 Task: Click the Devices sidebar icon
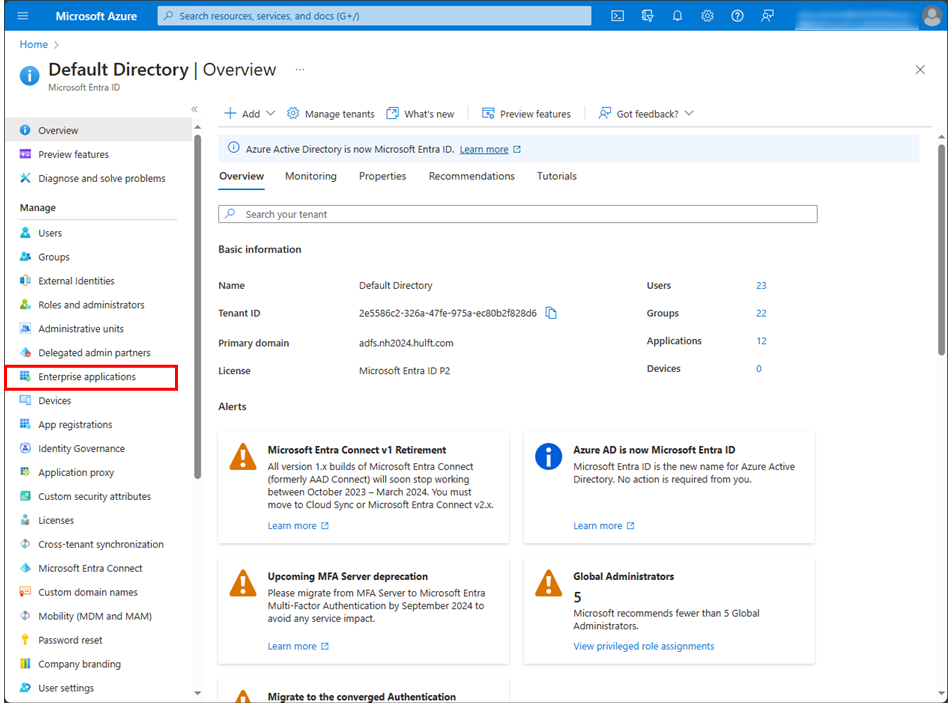coord(25,400)
